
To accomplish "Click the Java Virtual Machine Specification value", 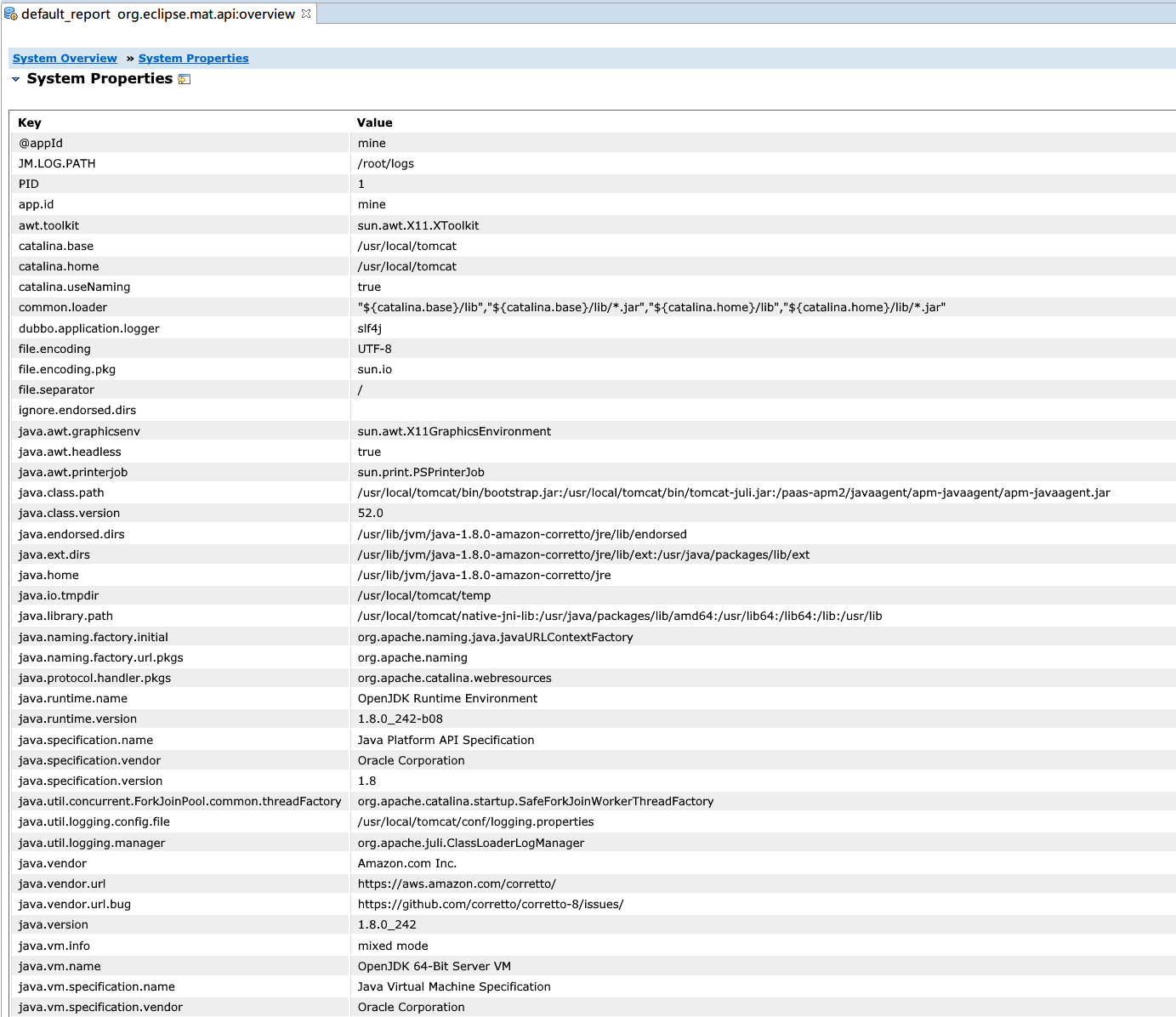I will pos(454,986).
